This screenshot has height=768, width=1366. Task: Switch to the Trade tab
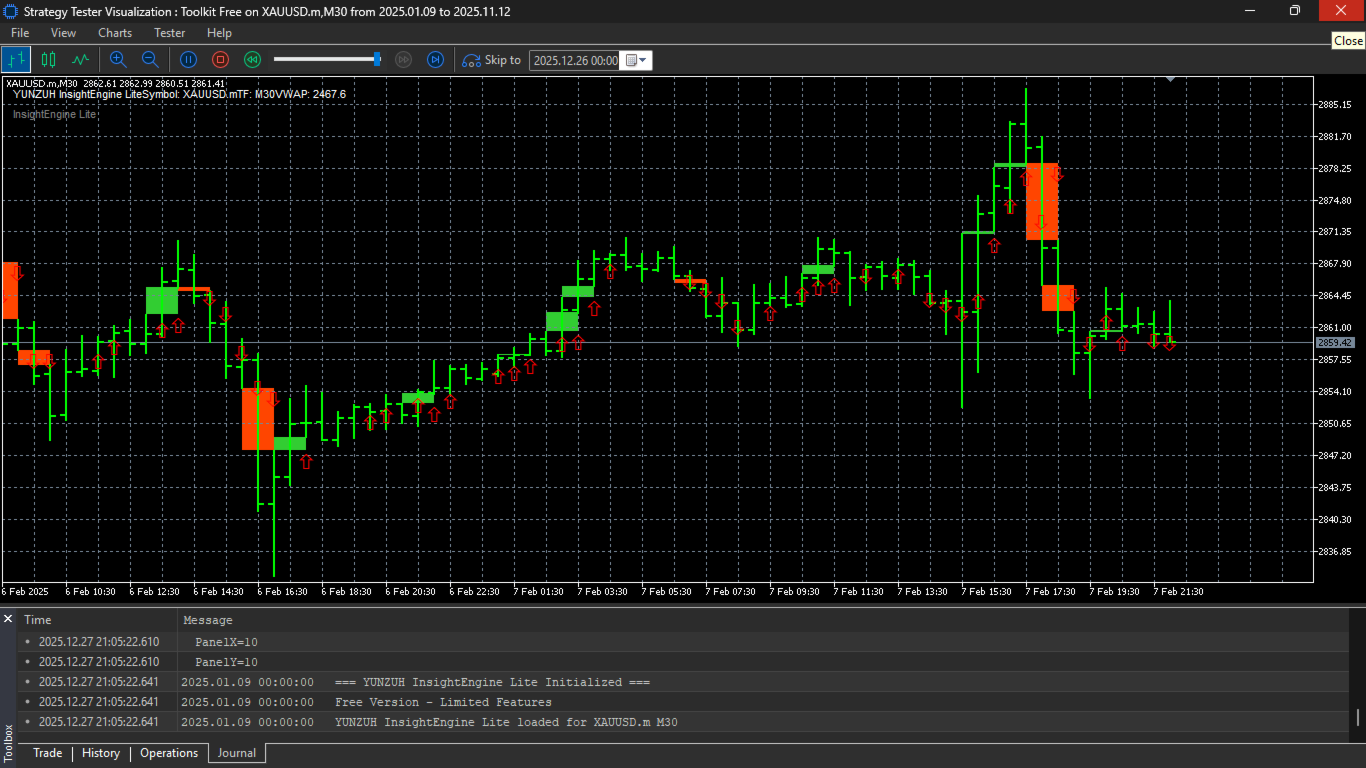(x=47, y=753)
